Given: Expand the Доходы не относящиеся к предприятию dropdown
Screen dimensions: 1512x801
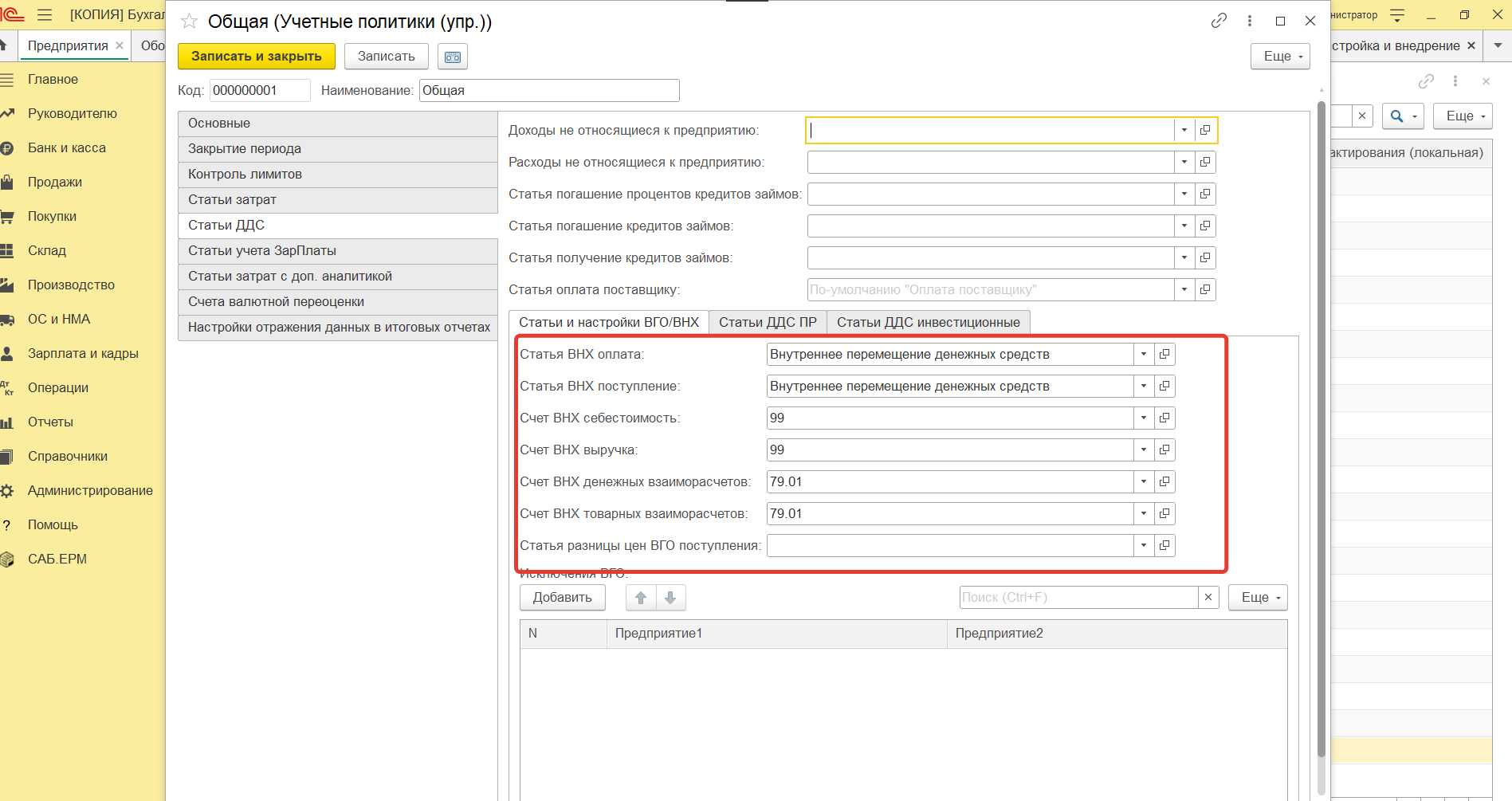Looking at the screenshot, I should [1184, 130].
